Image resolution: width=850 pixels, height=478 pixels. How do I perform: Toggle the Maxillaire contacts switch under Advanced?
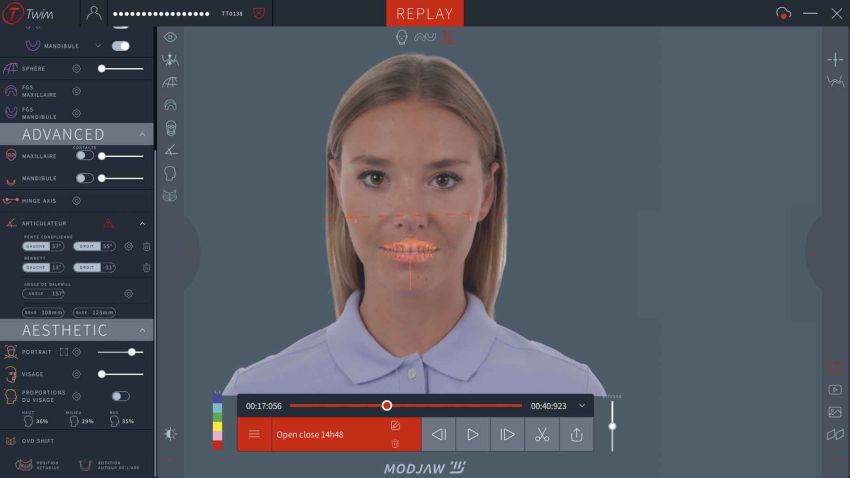[x=85, y=156]
